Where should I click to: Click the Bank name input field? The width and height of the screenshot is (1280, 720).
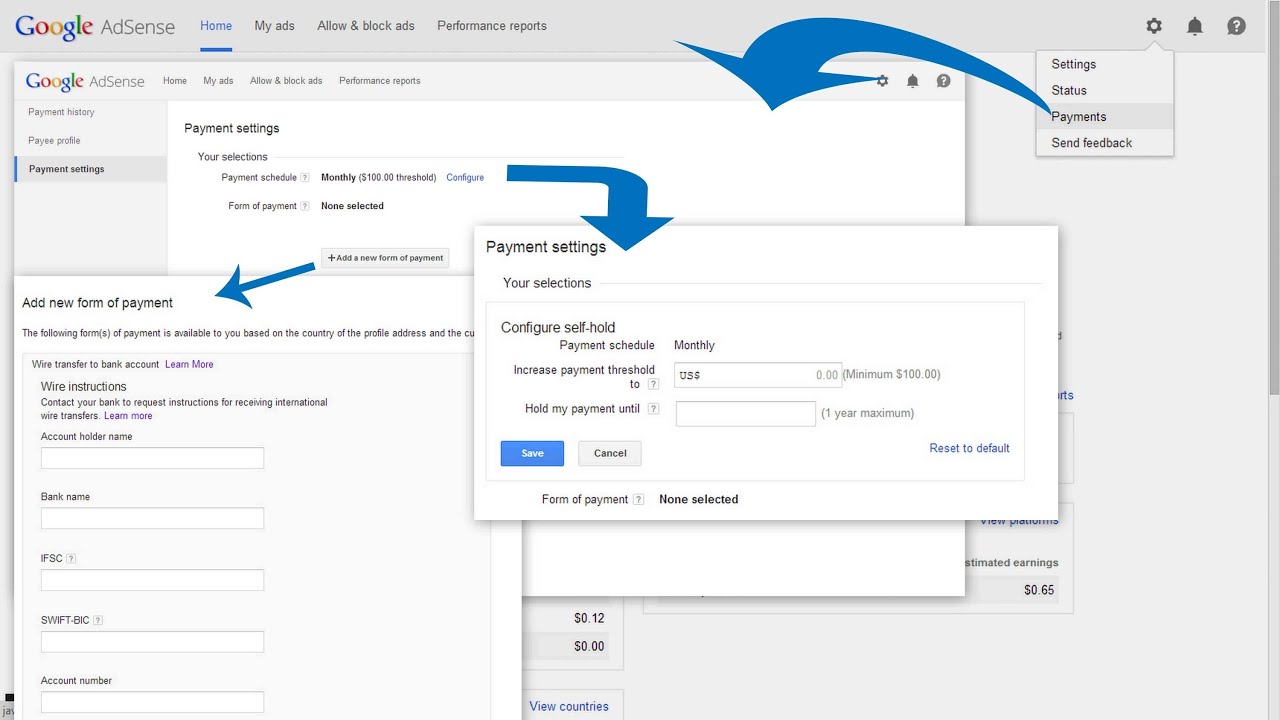click(x=152, y=518)
